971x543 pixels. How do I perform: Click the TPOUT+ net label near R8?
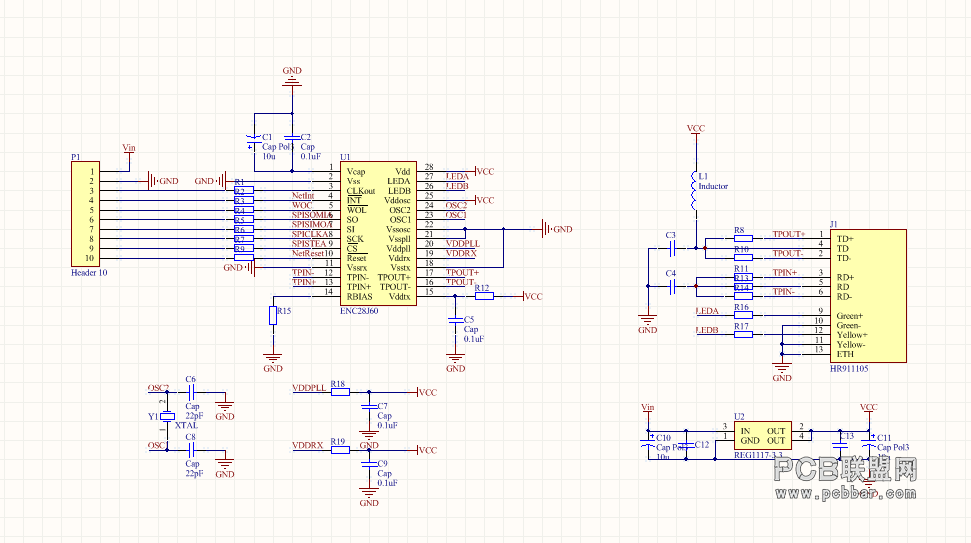tap(788, 234)
